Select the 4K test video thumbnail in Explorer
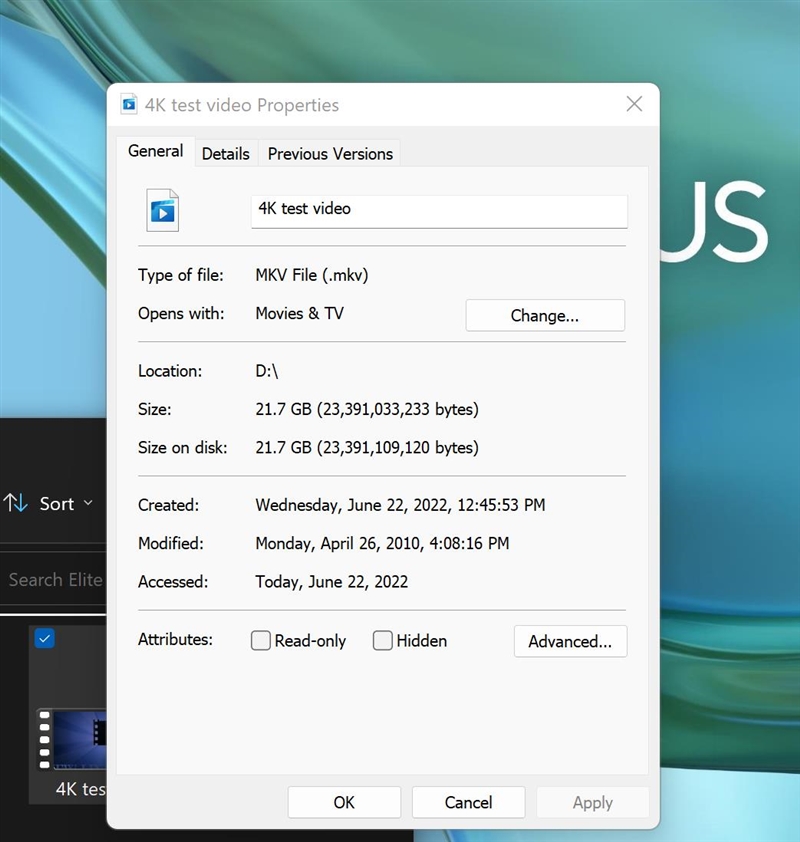 point(72,740)
